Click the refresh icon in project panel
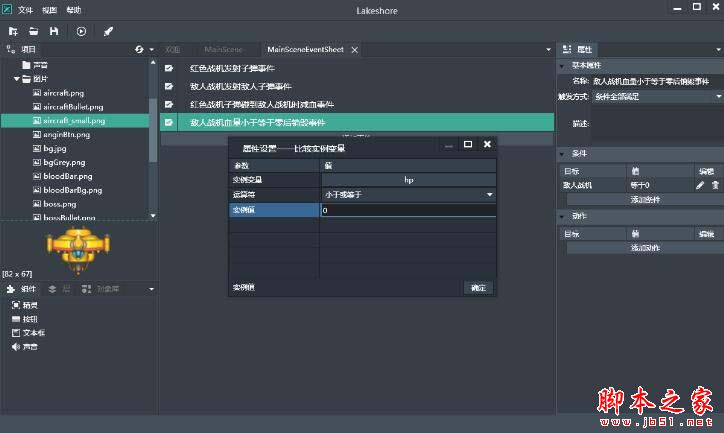The height and width of the screenshot is (433, 724). [139, 49]
